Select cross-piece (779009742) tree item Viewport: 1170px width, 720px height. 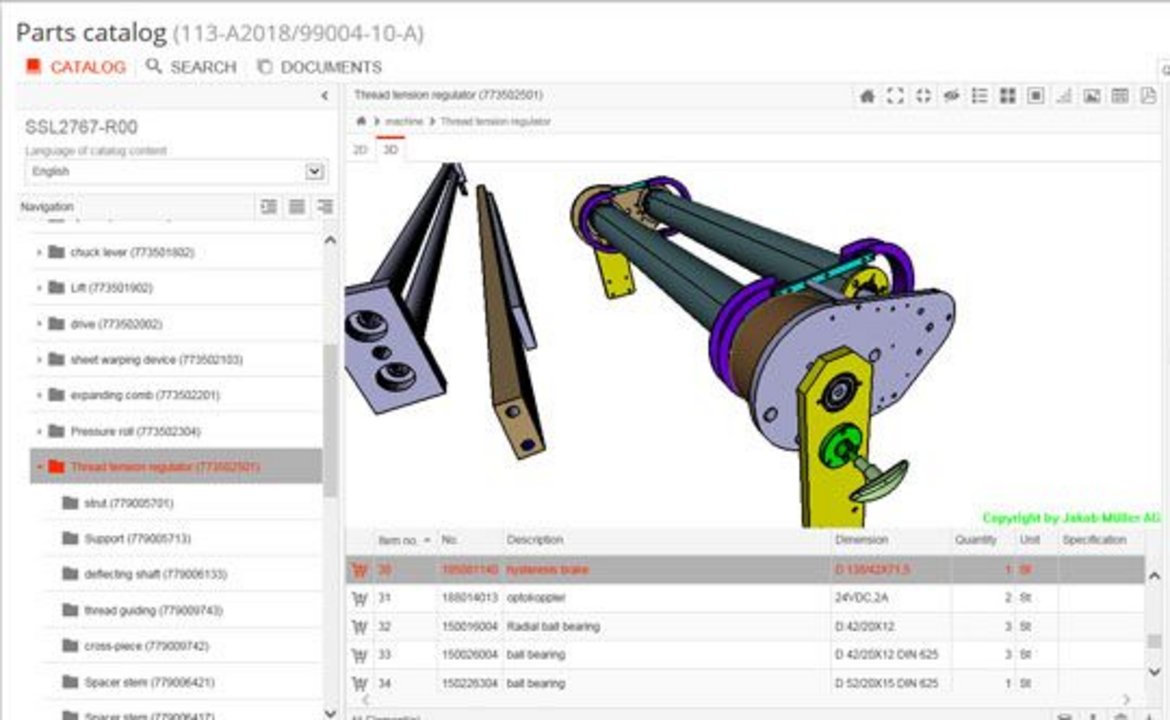[146, 646]
